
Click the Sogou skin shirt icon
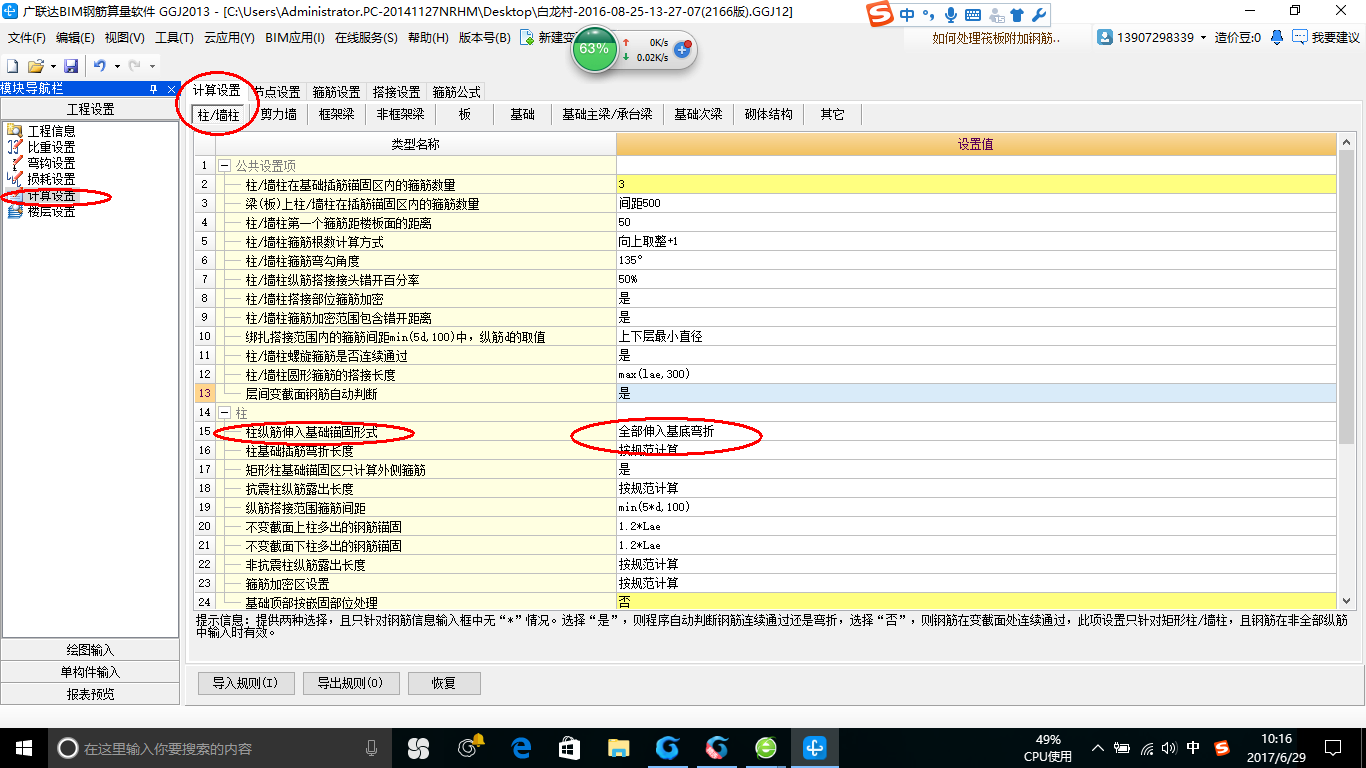coord(1017,15)
